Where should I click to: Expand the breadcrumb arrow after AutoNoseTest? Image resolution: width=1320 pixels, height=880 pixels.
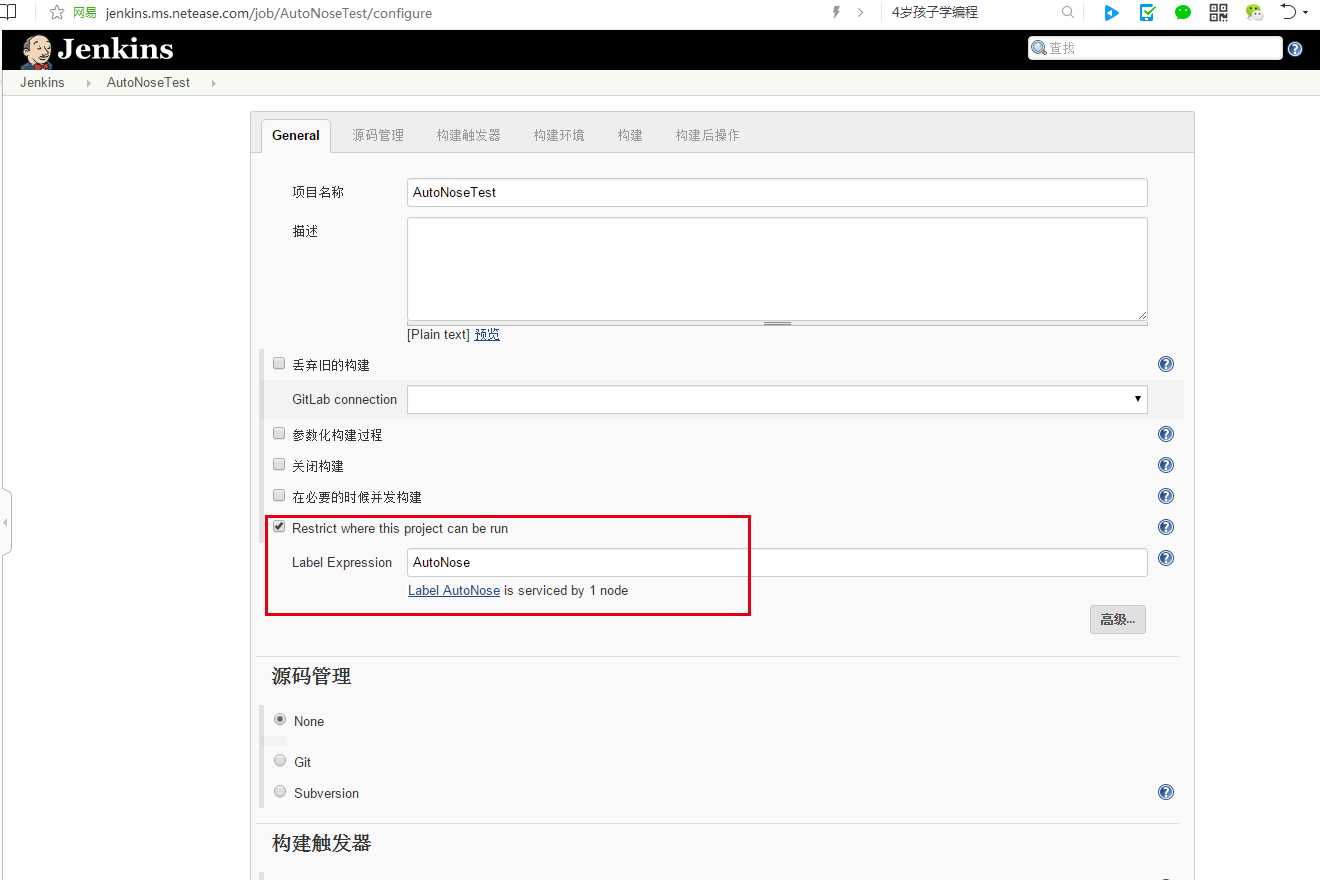(214, 83)
